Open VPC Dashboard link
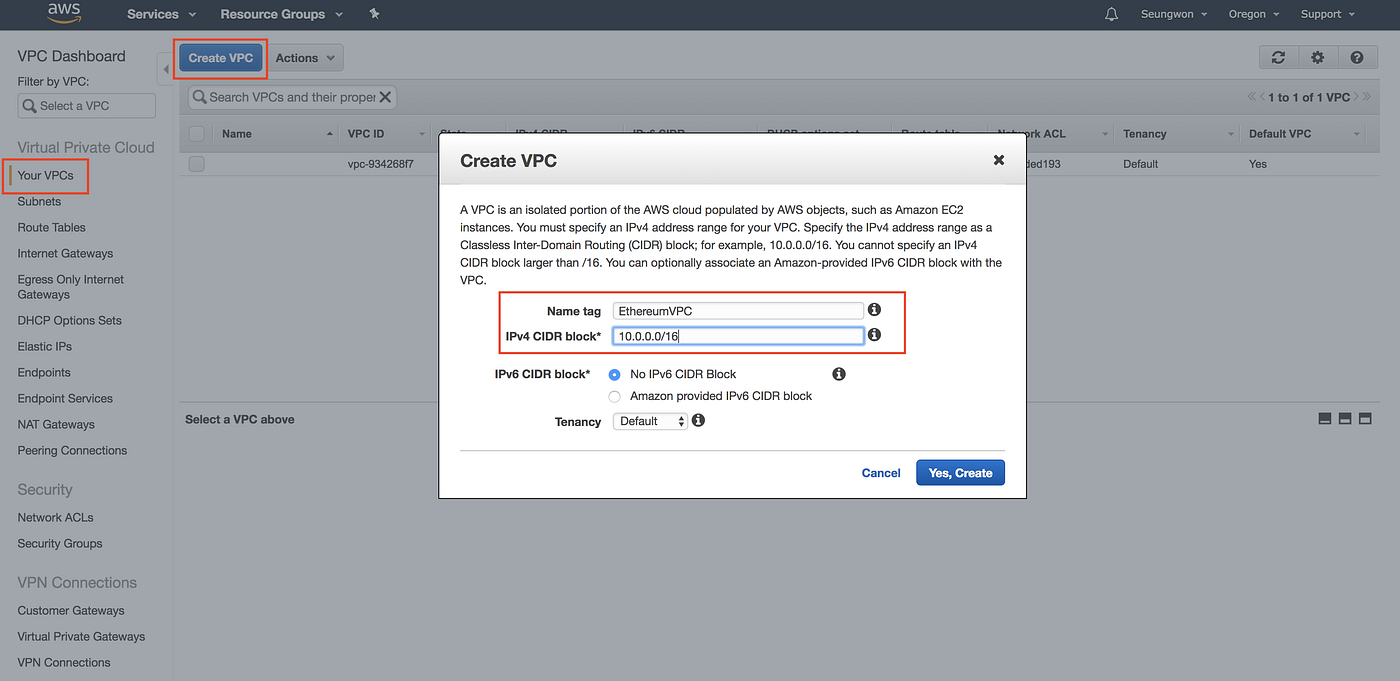 click(71, 56)
